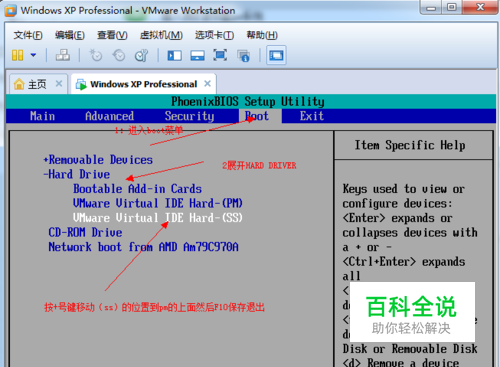Click the console view icon
Viewport: 500px width, 367px height.
276,55
